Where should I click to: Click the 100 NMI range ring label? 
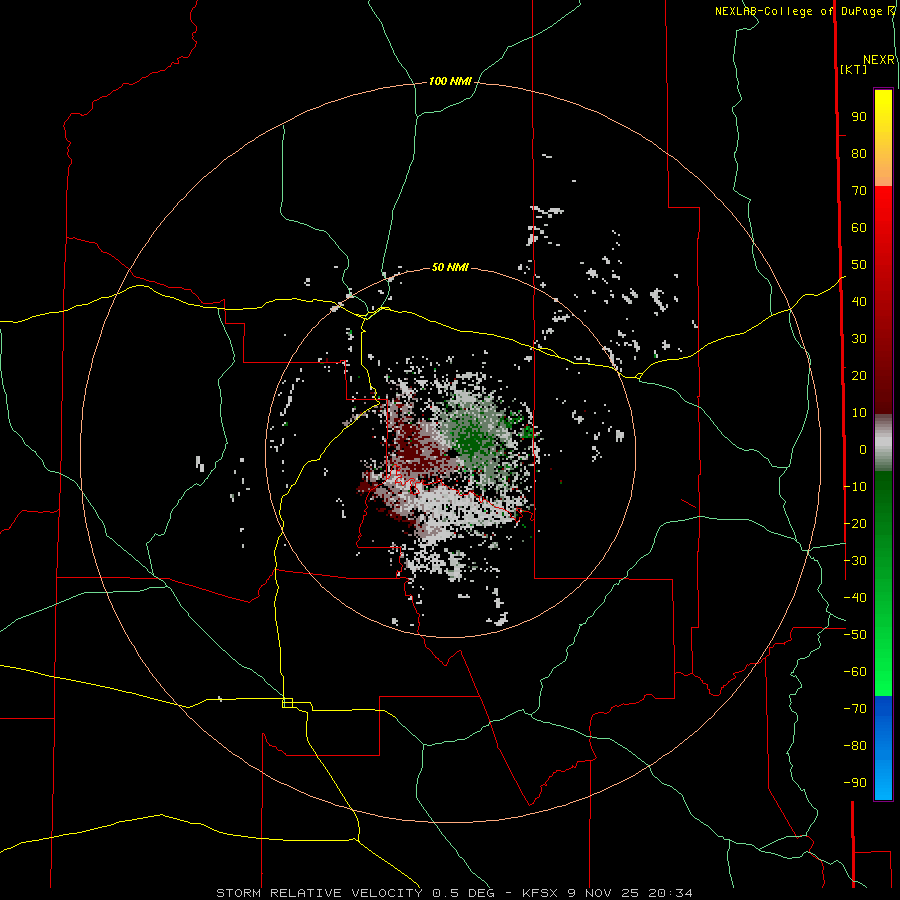[x=450, y=82]
